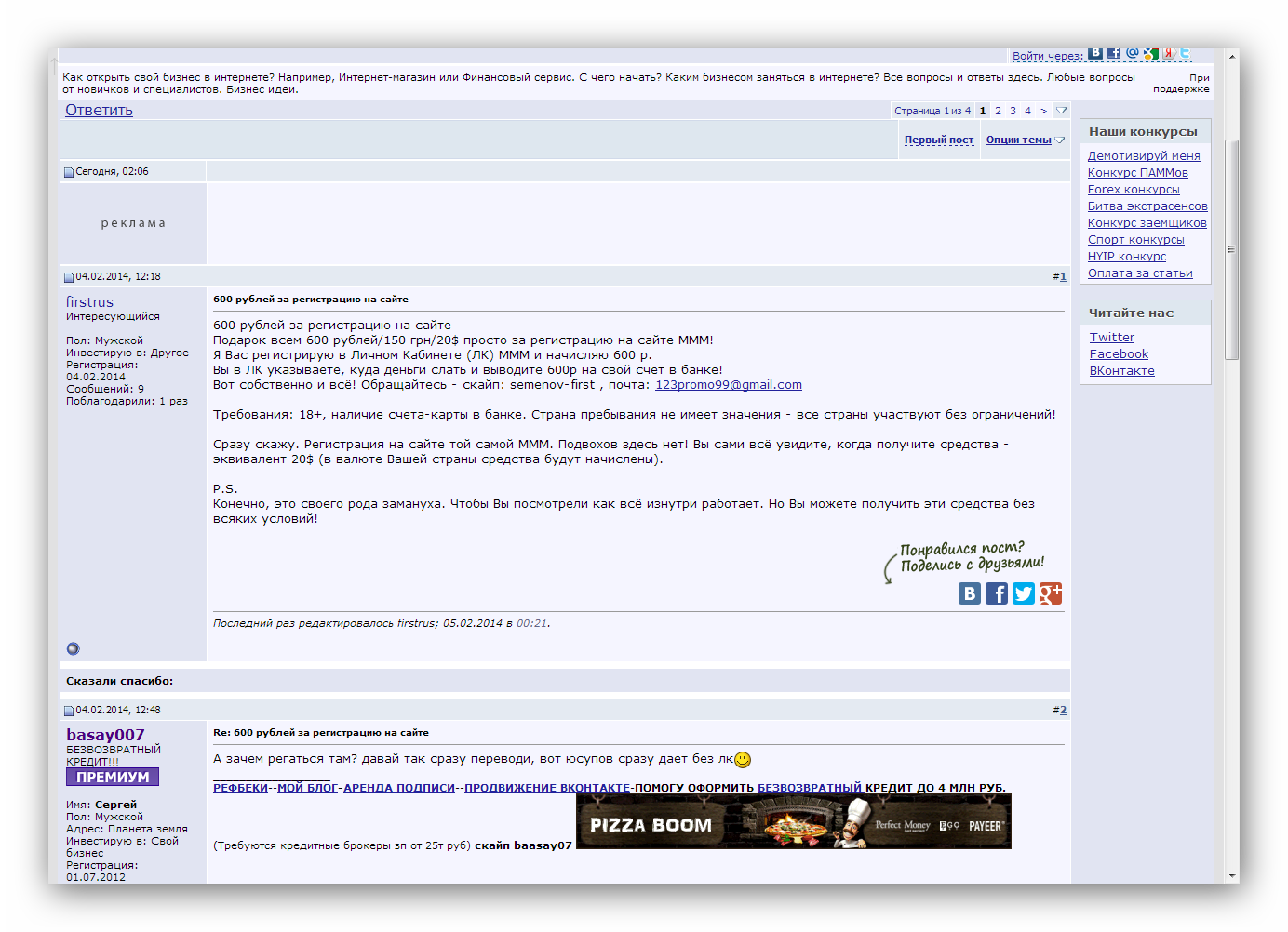The image size is (1288, 932).
Task: Open HYIP конкурс link
Action: [1127, 257]
